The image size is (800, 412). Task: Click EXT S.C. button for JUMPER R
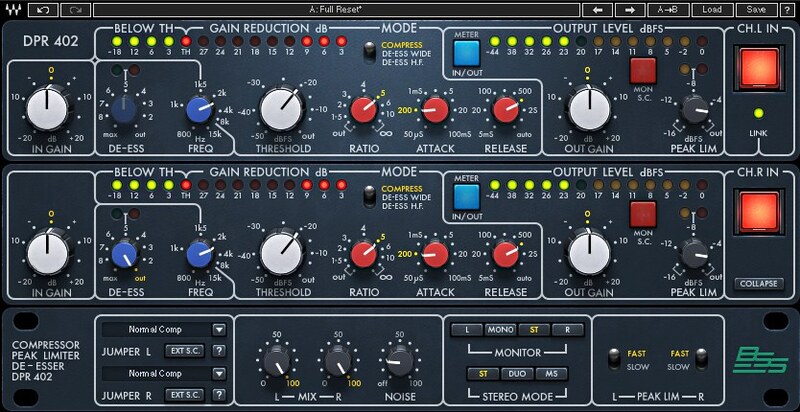[185, 395]
